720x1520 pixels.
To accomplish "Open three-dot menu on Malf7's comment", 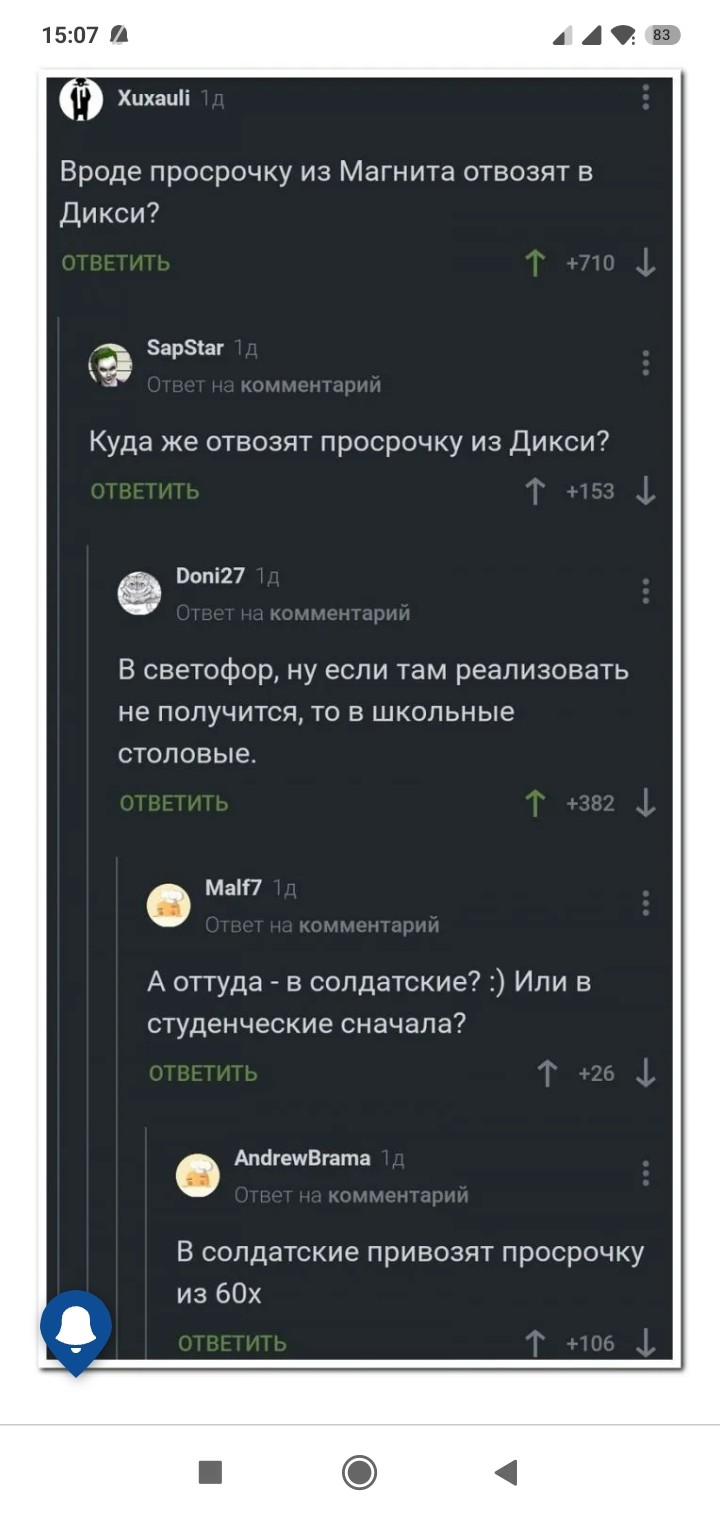I will click(x=646, y=903).
